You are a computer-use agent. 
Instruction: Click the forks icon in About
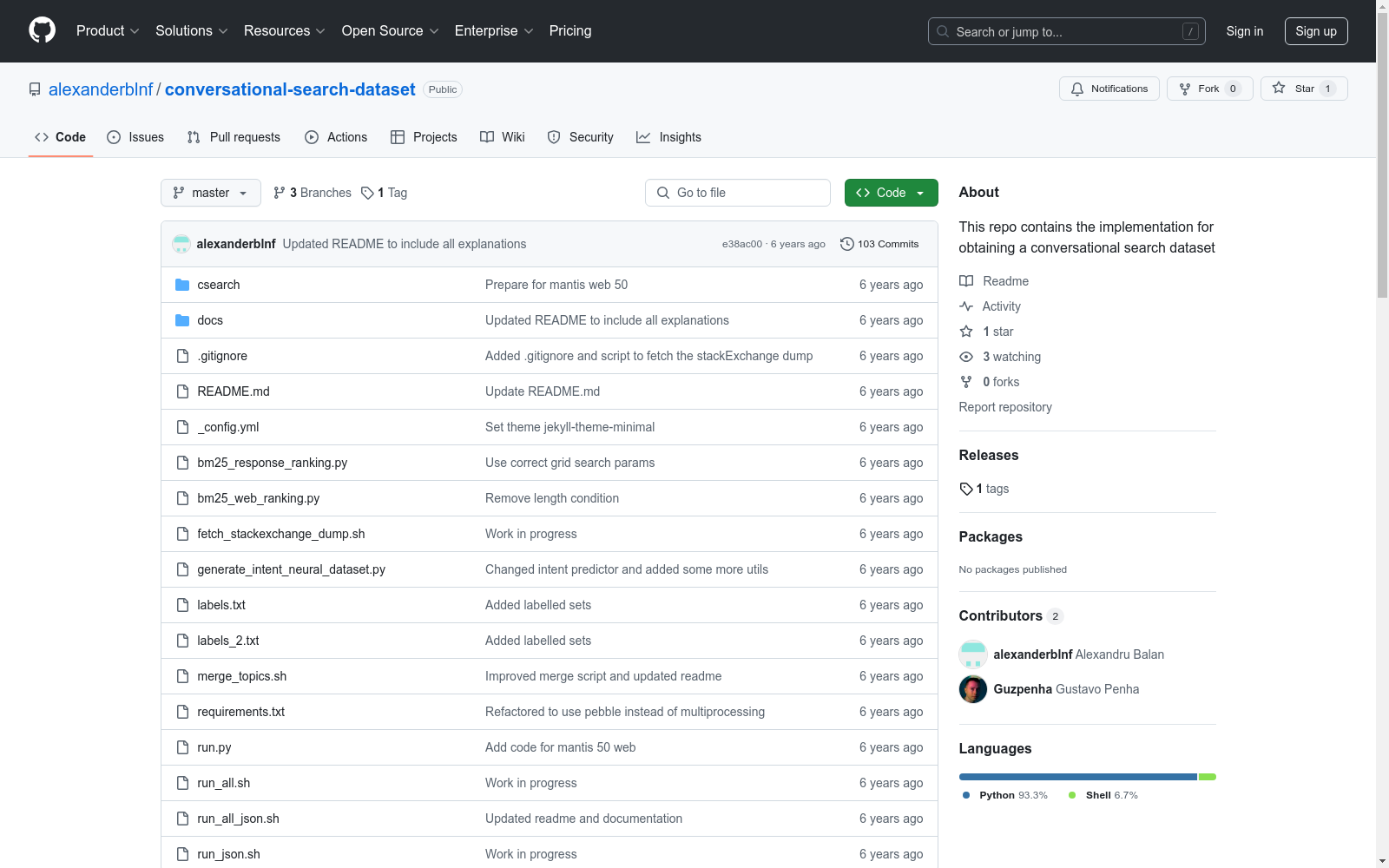click(x=966, y=382)
